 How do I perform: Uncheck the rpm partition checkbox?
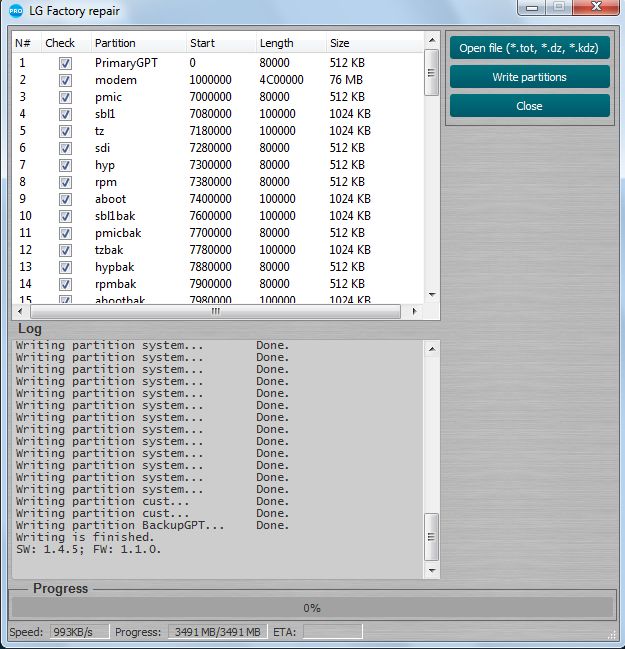(65, 182)
